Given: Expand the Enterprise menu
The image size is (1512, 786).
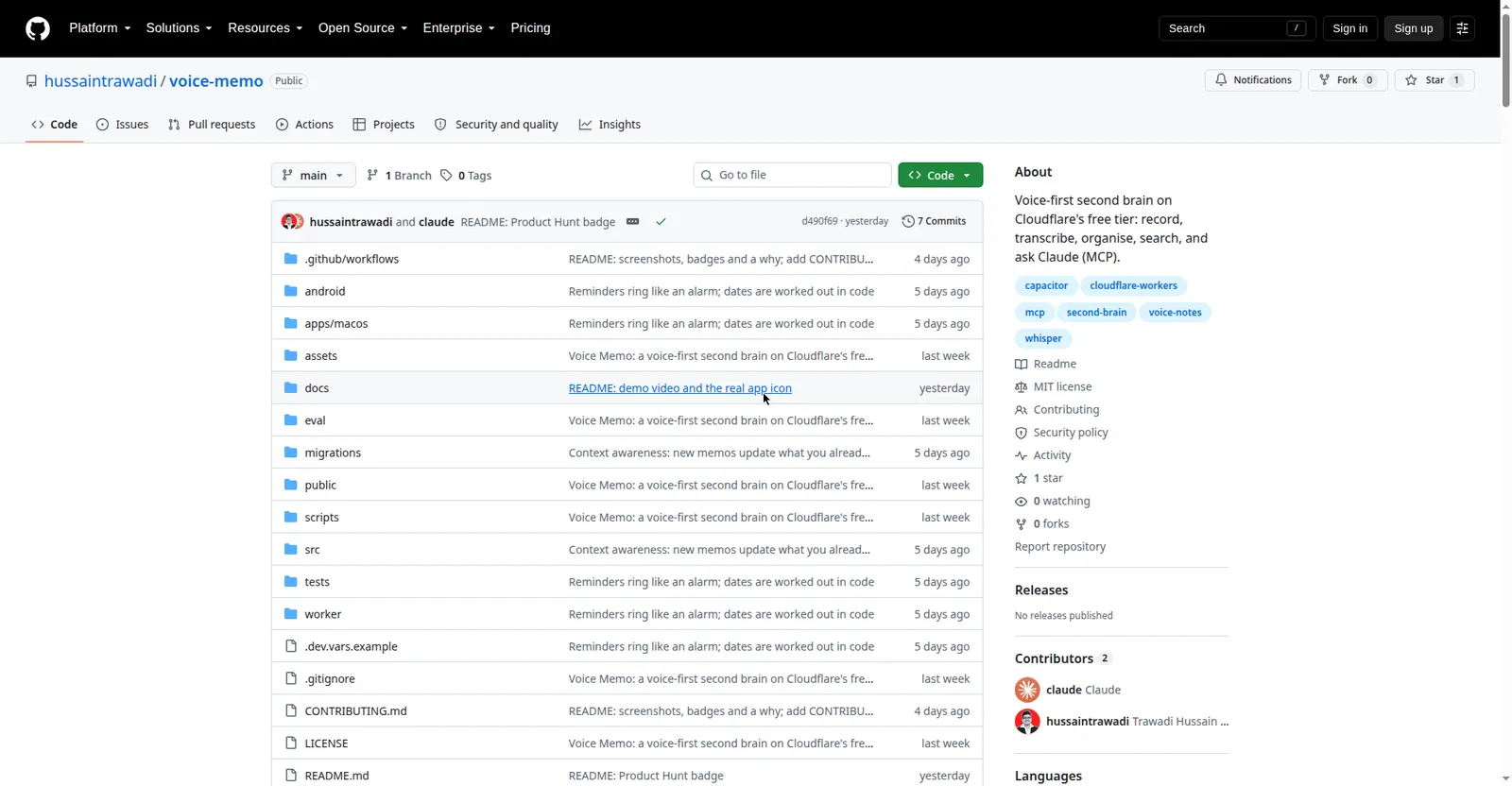Looking at the screenshot, I should point(459,28).
